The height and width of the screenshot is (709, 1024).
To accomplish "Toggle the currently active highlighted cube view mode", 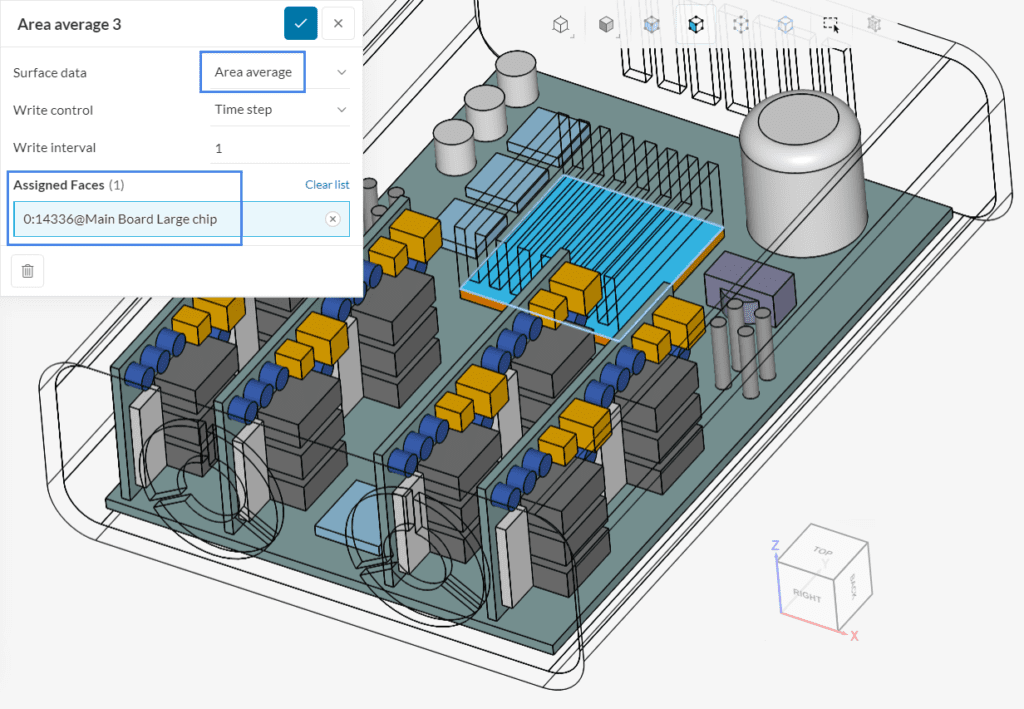I will click(695, 25).
